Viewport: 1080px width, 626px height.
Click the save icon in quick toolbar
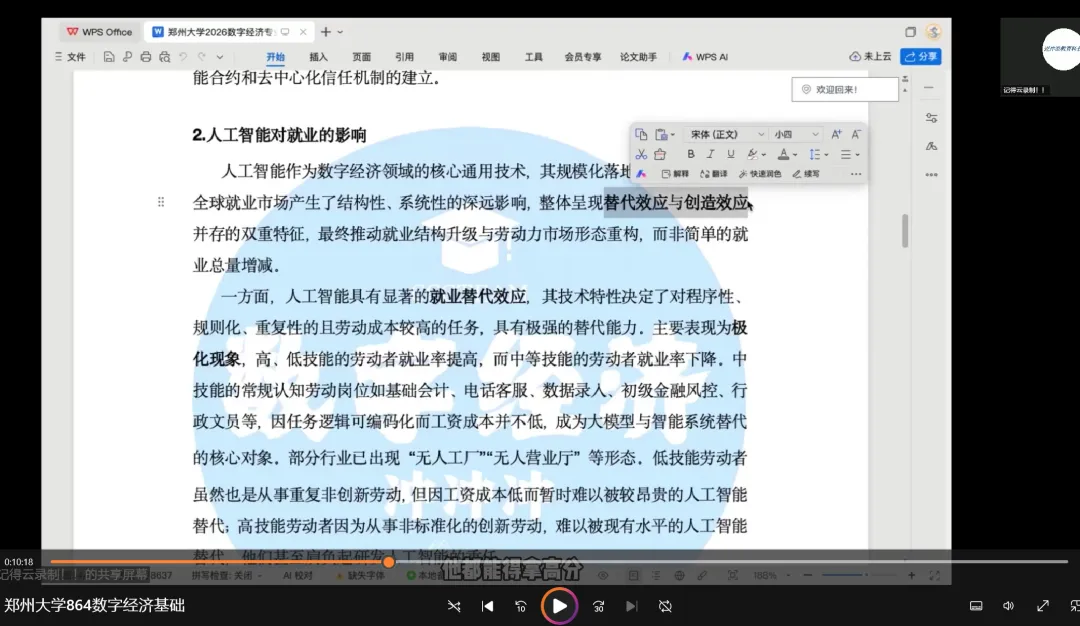109,56
